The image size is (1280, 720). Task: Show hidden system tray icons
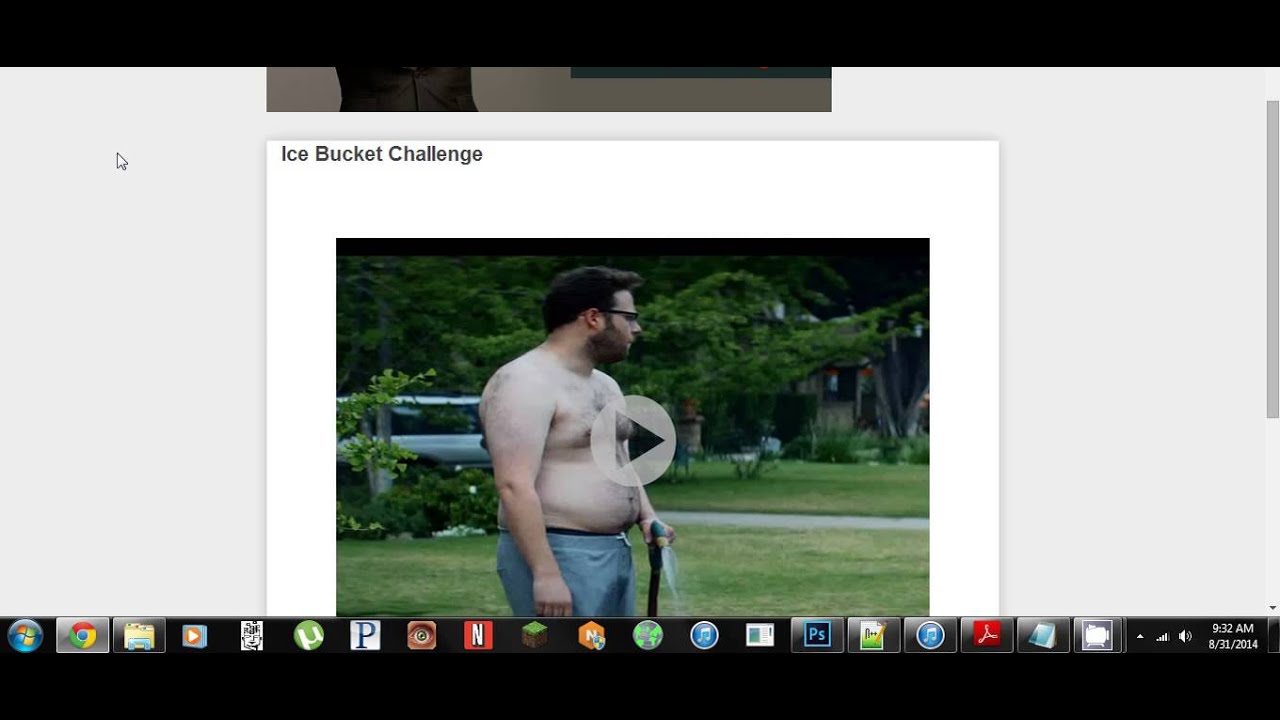click(x=1140, y=637)
